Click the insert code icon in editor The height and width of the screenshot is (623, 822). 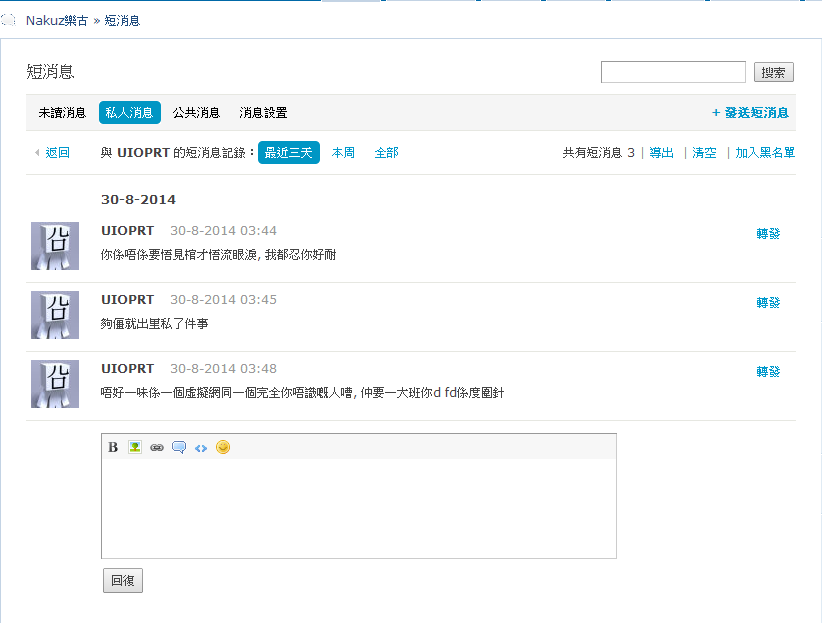coord(201,447)
